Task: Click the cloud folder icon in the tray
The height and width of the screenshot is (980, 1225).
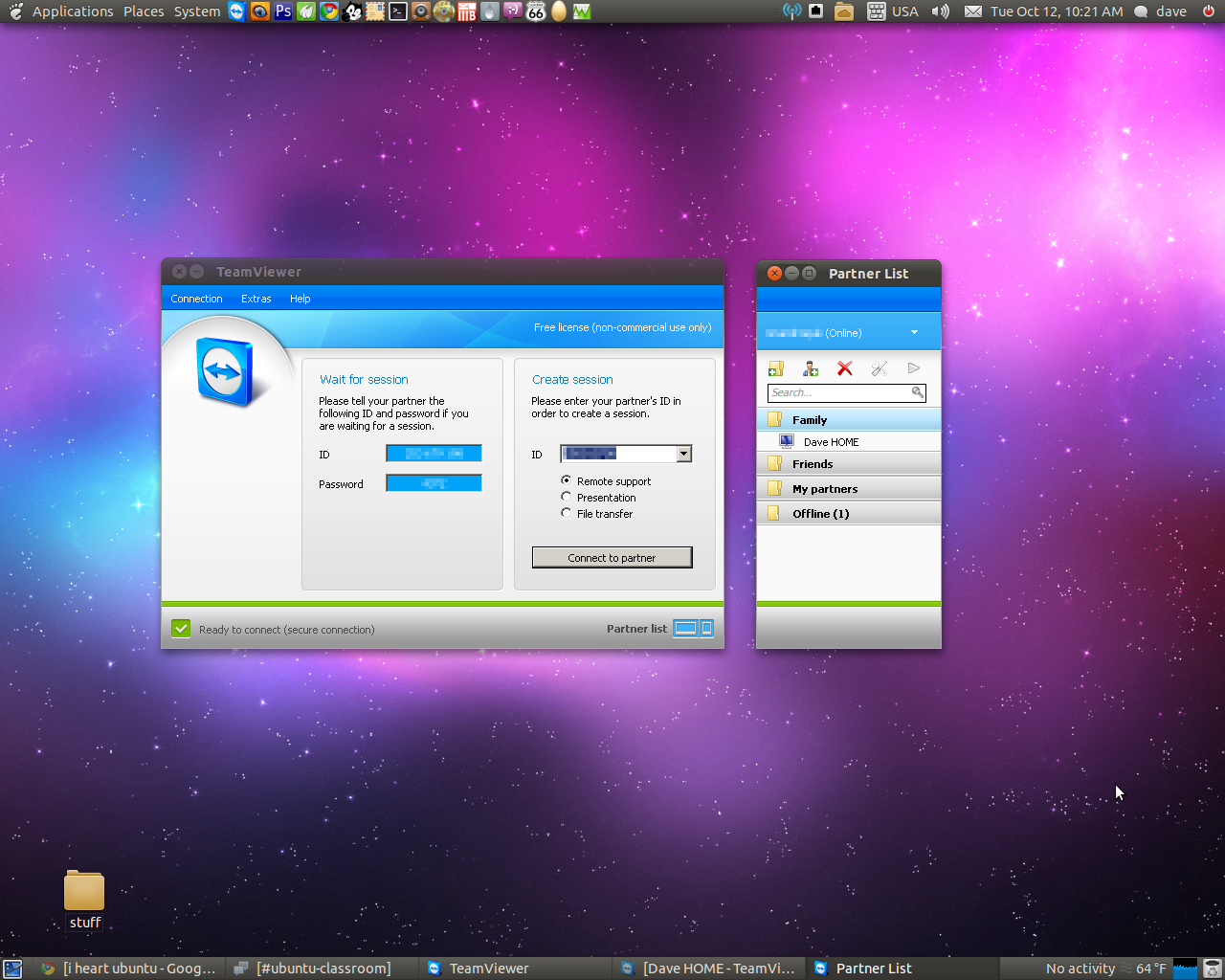Action: [844, 11]
